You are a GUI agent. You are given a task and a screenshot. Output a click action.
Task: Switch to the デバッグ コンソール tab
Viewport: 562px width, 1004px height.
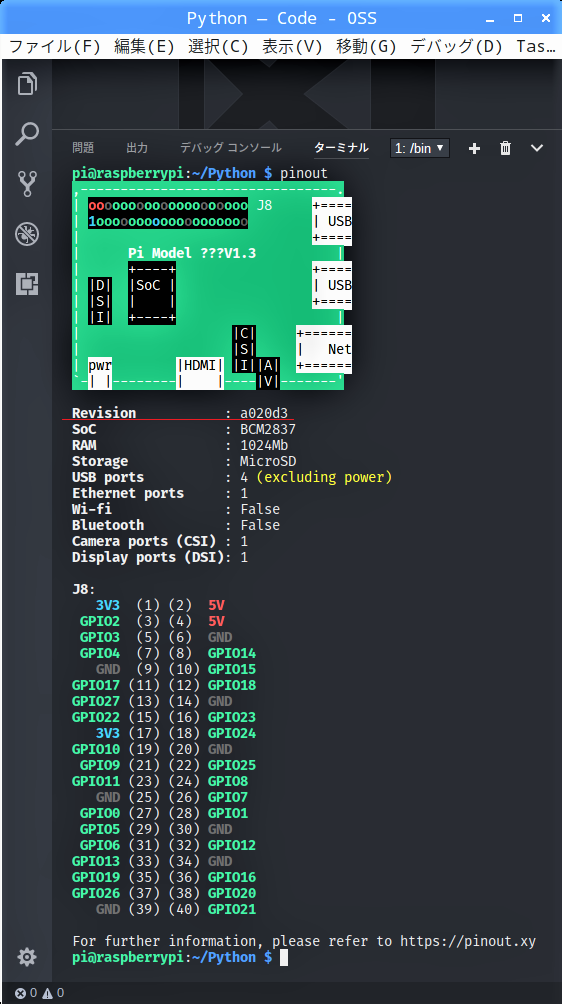[231, 148]
